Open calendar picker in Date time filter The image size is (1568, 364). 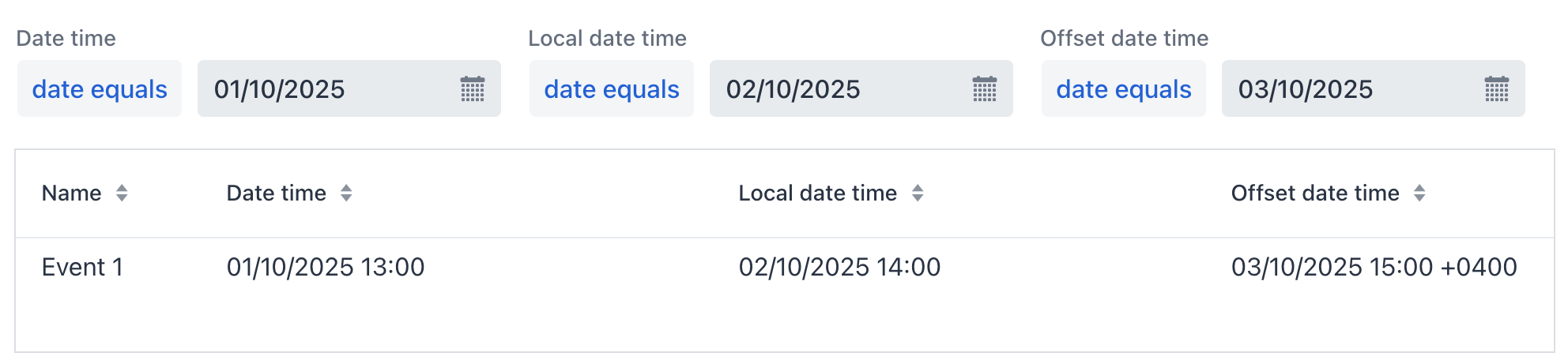[x=473, y=89]
